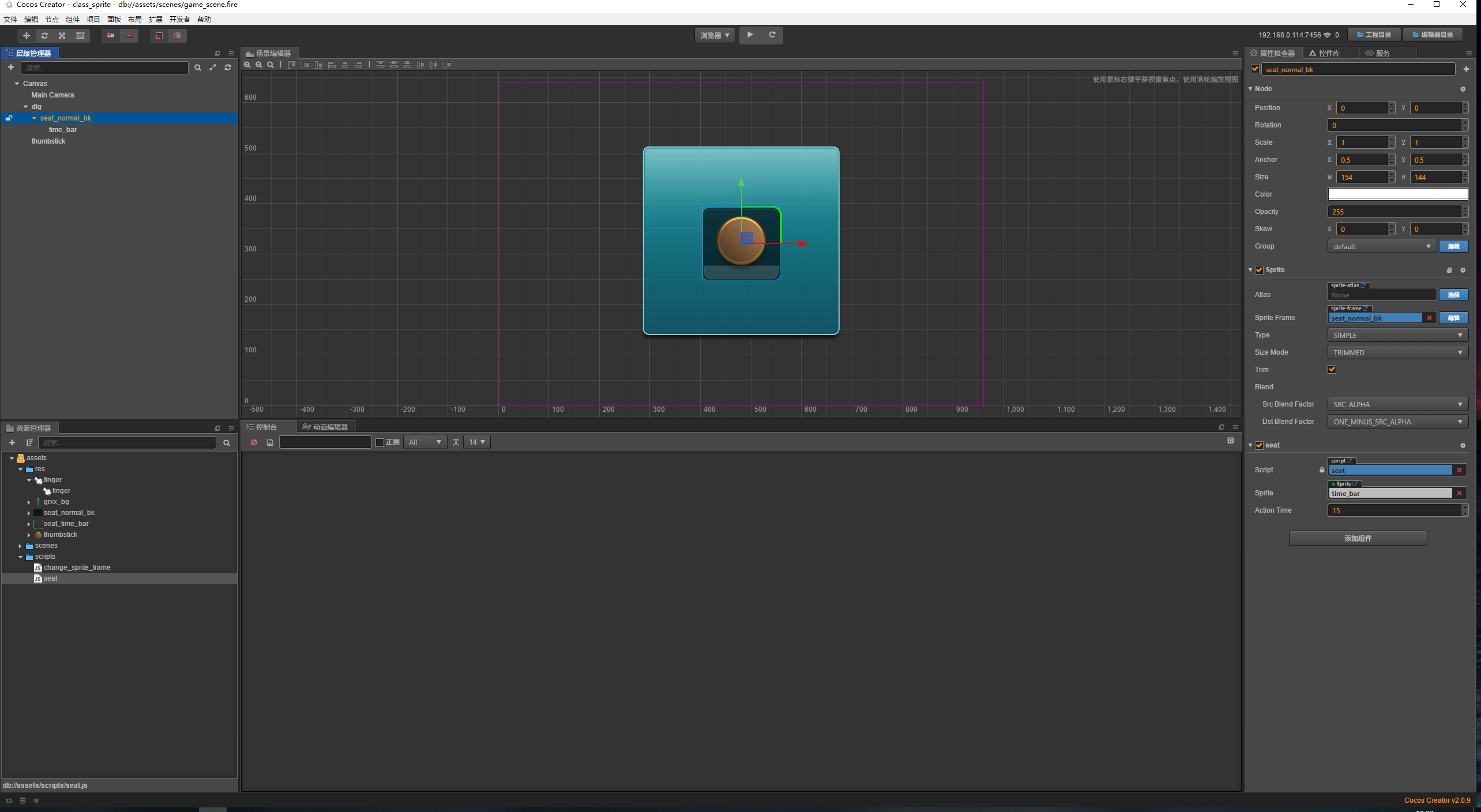
Task: Toggle the Trim checkbox
Action: 1332,370
